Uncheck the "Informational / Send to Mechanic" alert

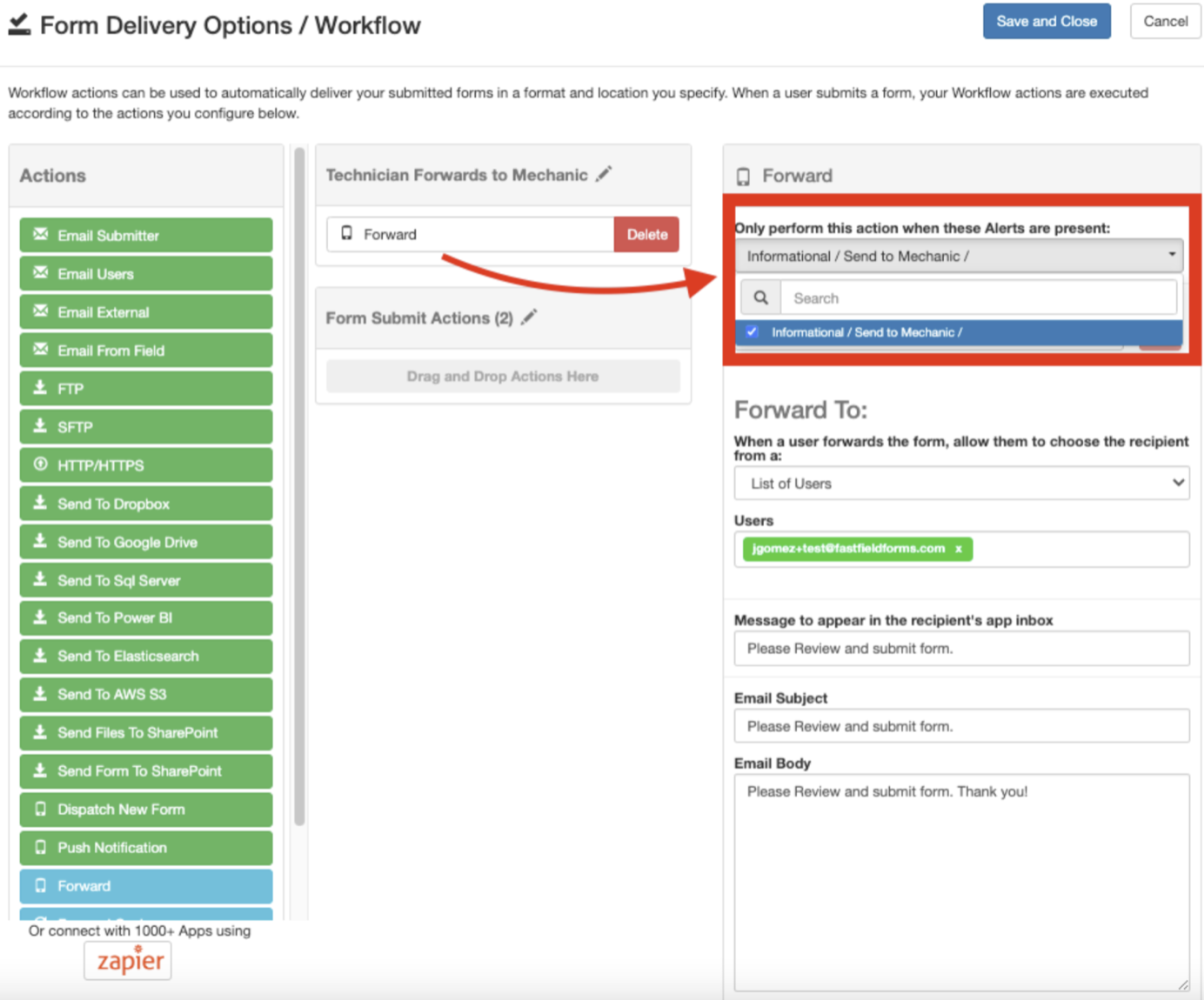coord(751,331)
